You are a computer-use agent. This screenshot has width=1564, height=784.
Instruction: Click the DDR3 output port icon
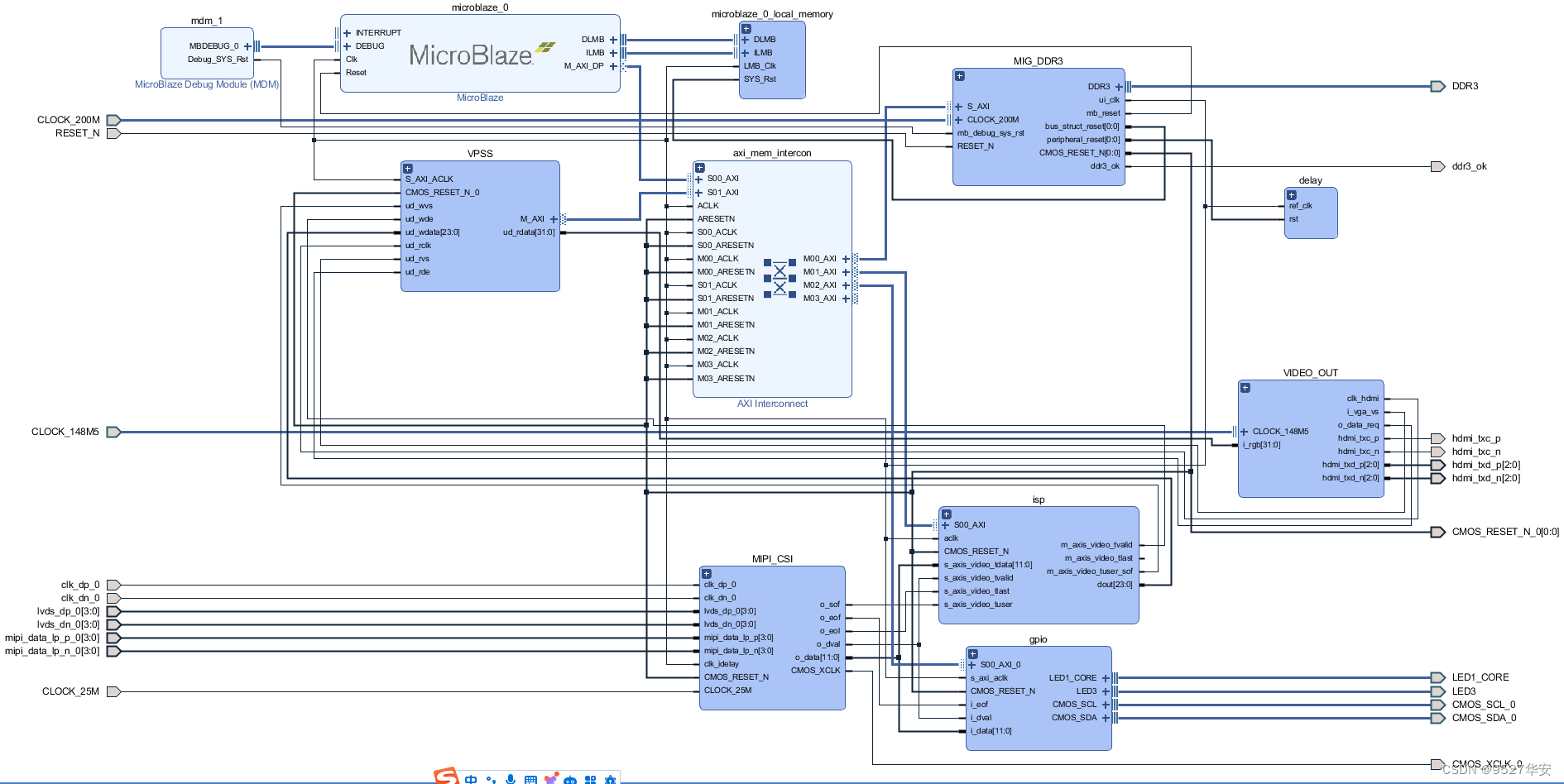point(1438,86)
